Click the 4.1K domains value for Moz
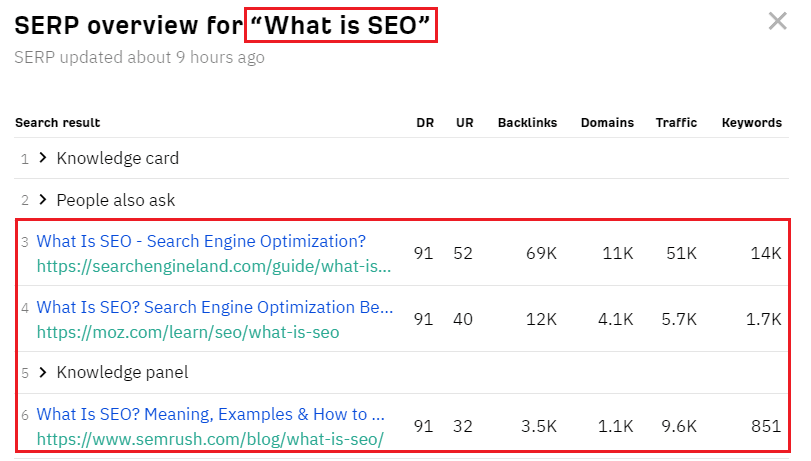Screen dimensions: 811x461 [615, 319]
